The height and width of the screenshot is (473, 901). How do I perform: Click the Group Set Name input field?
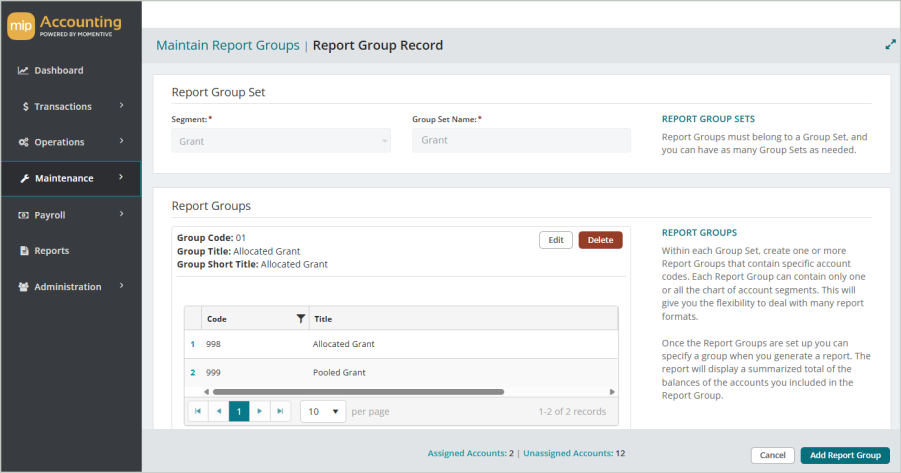coord(521,140)
